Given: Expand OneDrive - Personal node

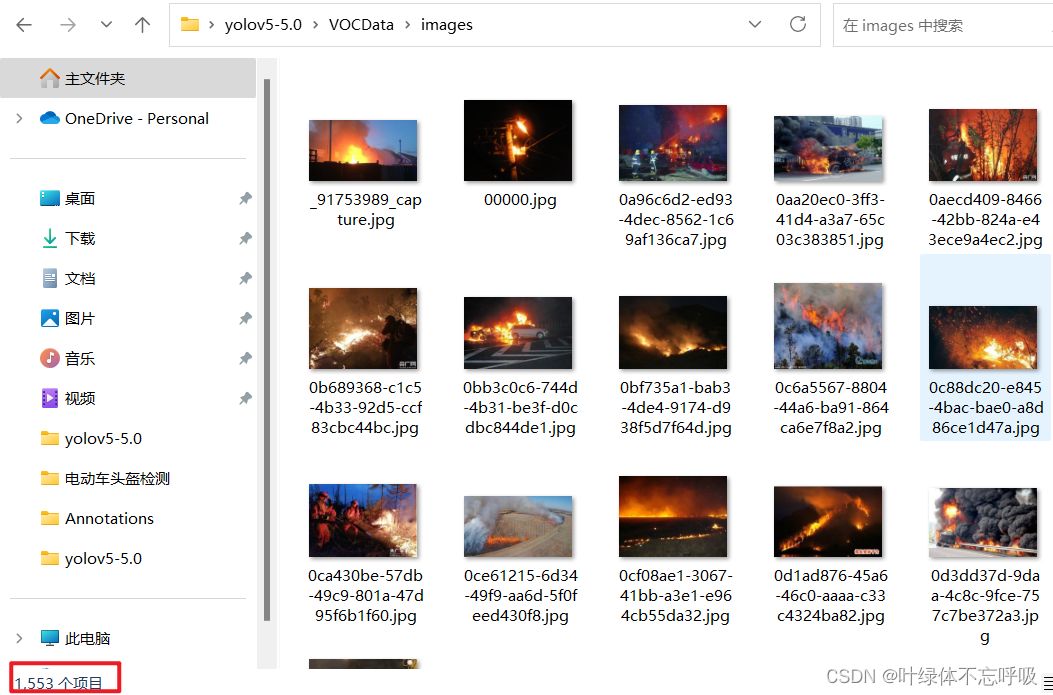Looking at the screenshot, I should click(x=19, y=119).
